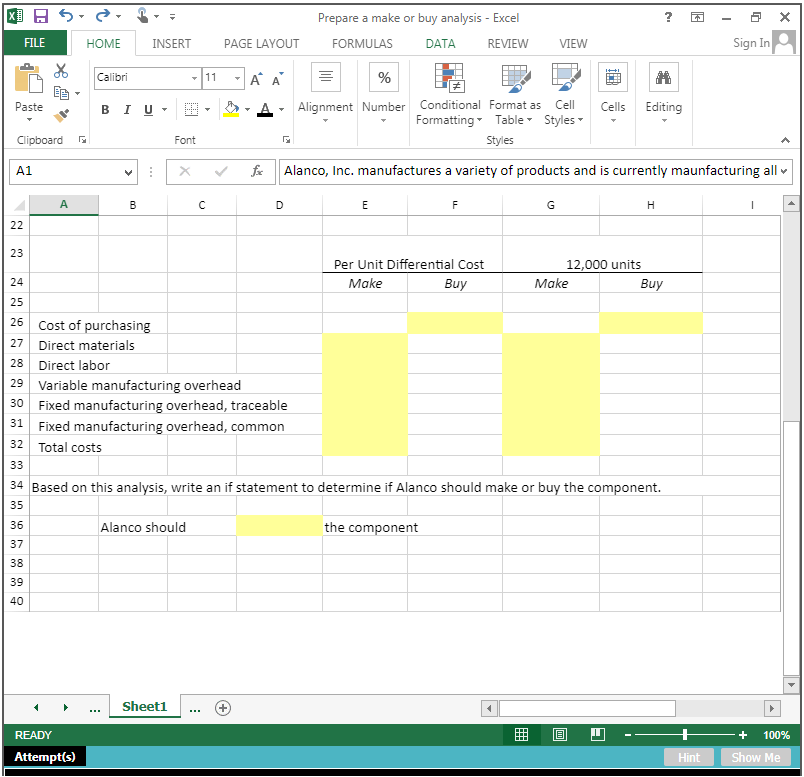Expand the Font Size dropdown

[x=238, y=78]
